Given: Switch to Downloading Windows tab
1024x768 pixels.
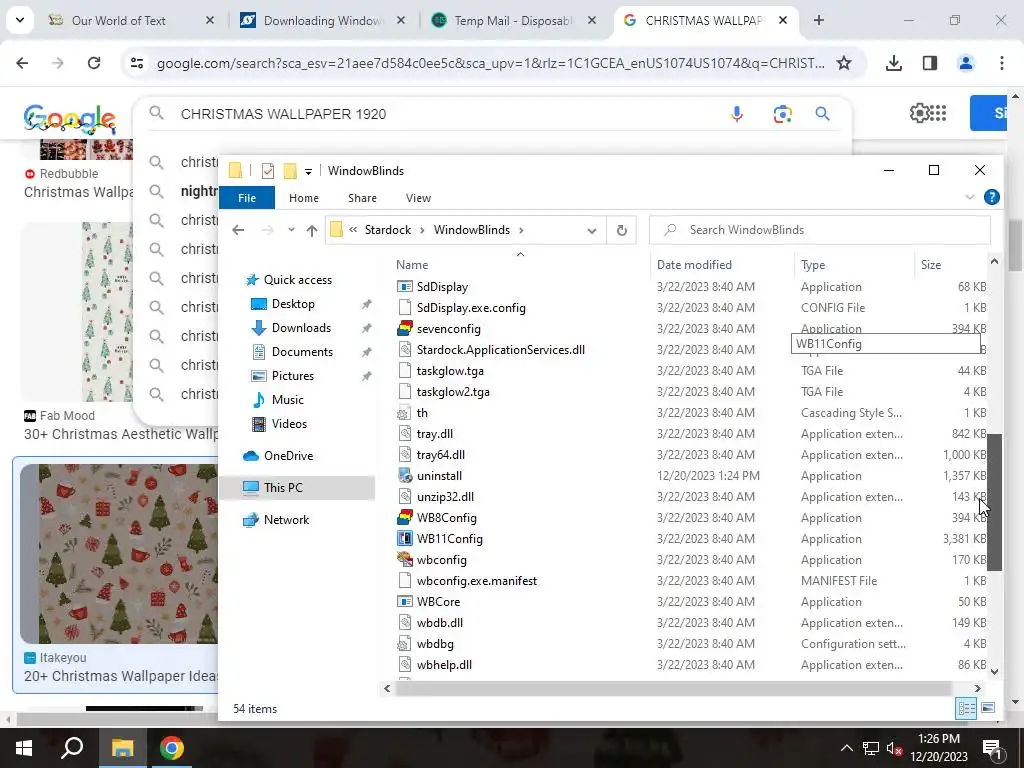Looking at the screenshot, I should point(322,20).
